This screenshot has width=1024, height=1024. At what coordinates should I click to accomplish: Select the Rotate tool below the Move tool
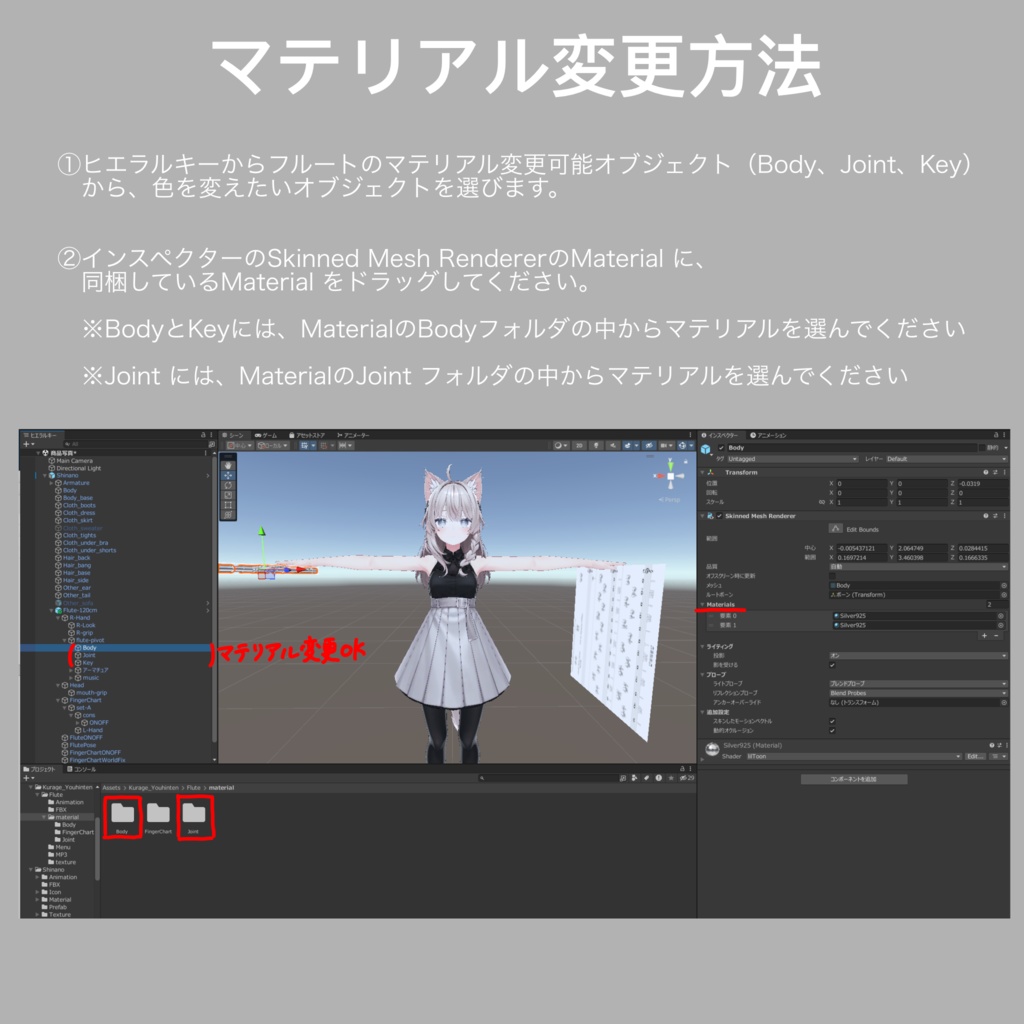pos(229,485)
